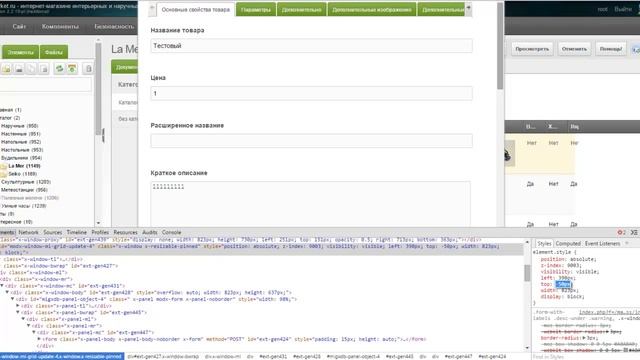Click the Выйти logout link
This screenshot has height=360, width=640.
623,9
